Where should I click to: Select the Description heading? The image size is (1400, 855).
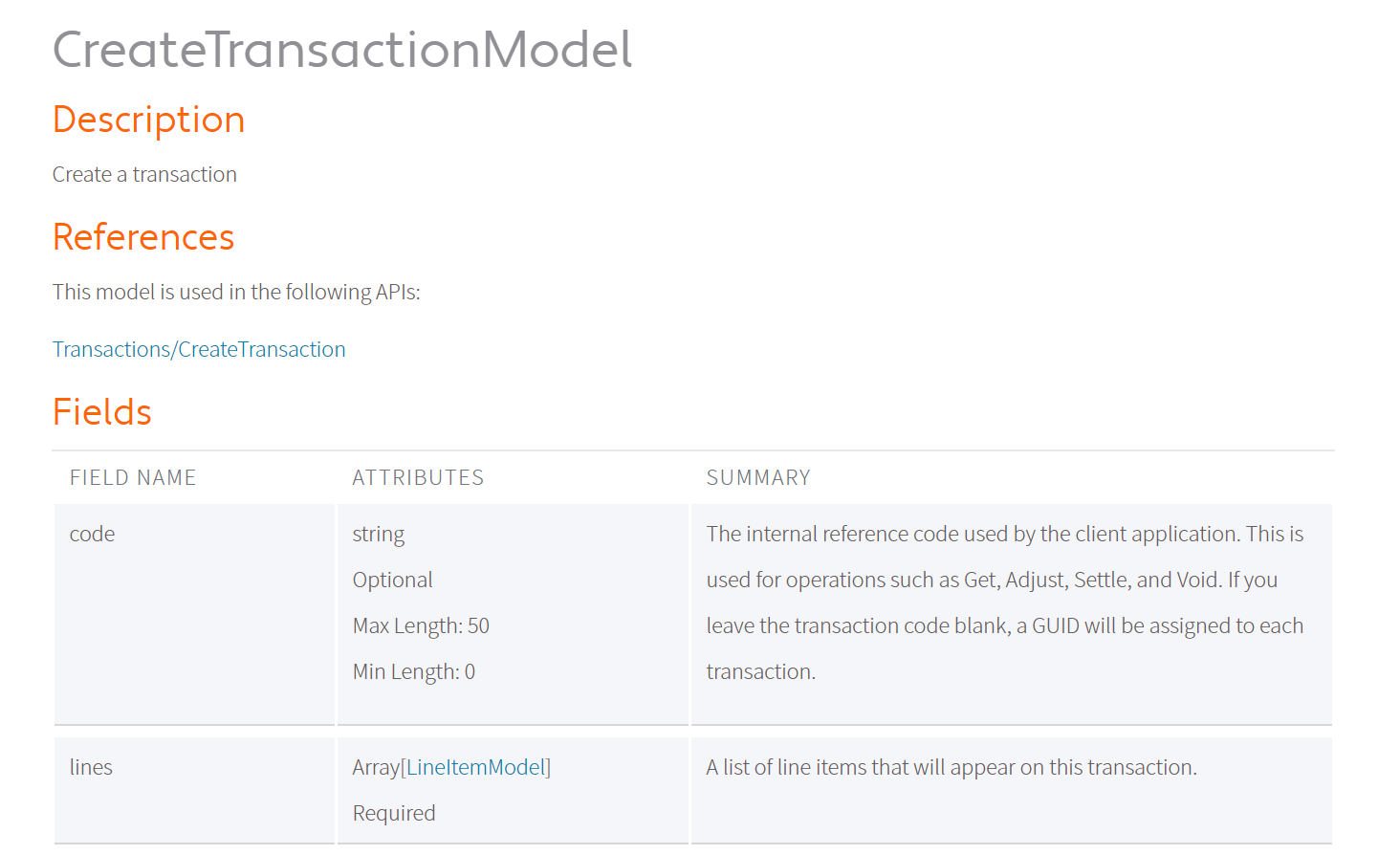tap(149, 120)
